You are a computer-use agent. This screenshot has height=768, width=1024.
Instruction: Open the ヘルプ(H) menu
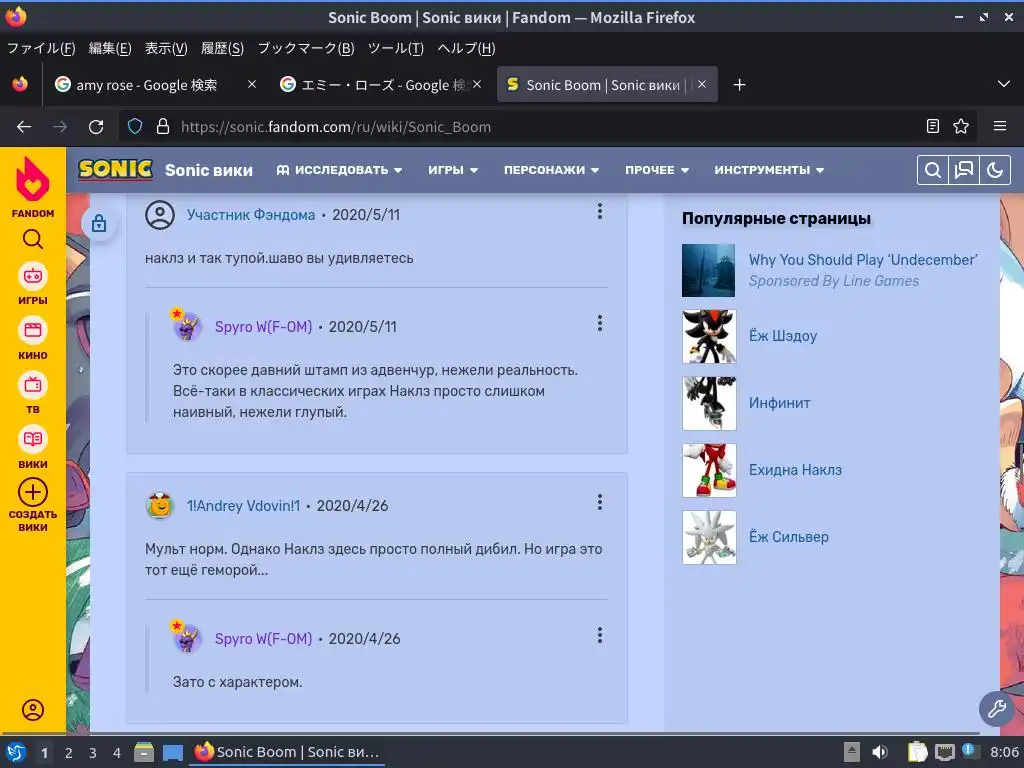coord(466,48)
